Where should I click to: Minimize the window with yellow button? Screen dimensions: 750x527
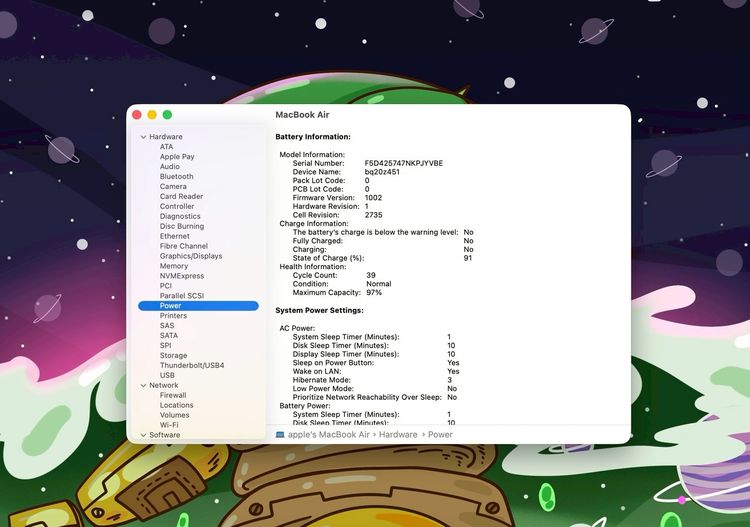pyautogui.click(x=152, y=115)
